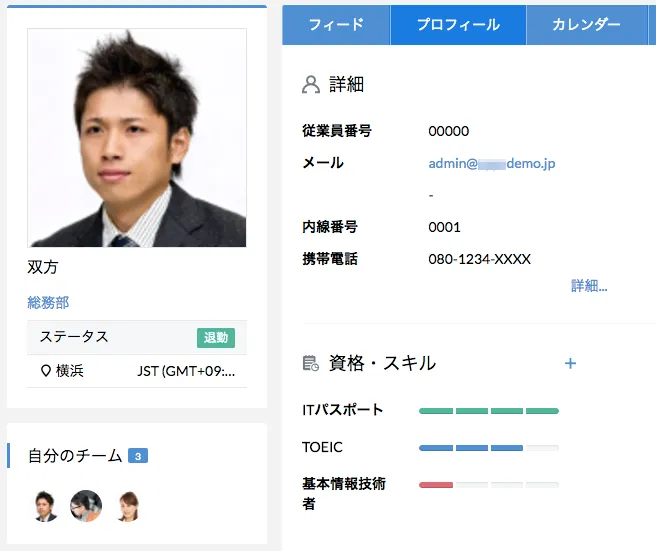Click the certificate icon next to 資格・スキル
The image size is (656, 551).
point(310,364)
